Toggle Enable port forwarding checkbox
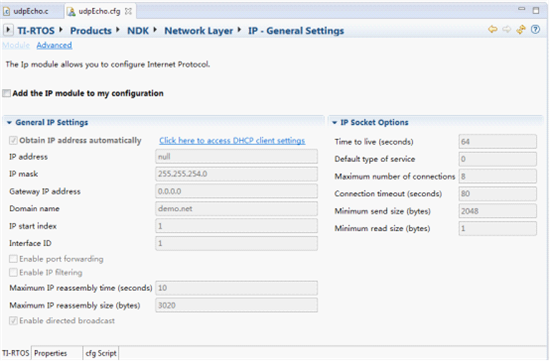 (x=13, y=259)
